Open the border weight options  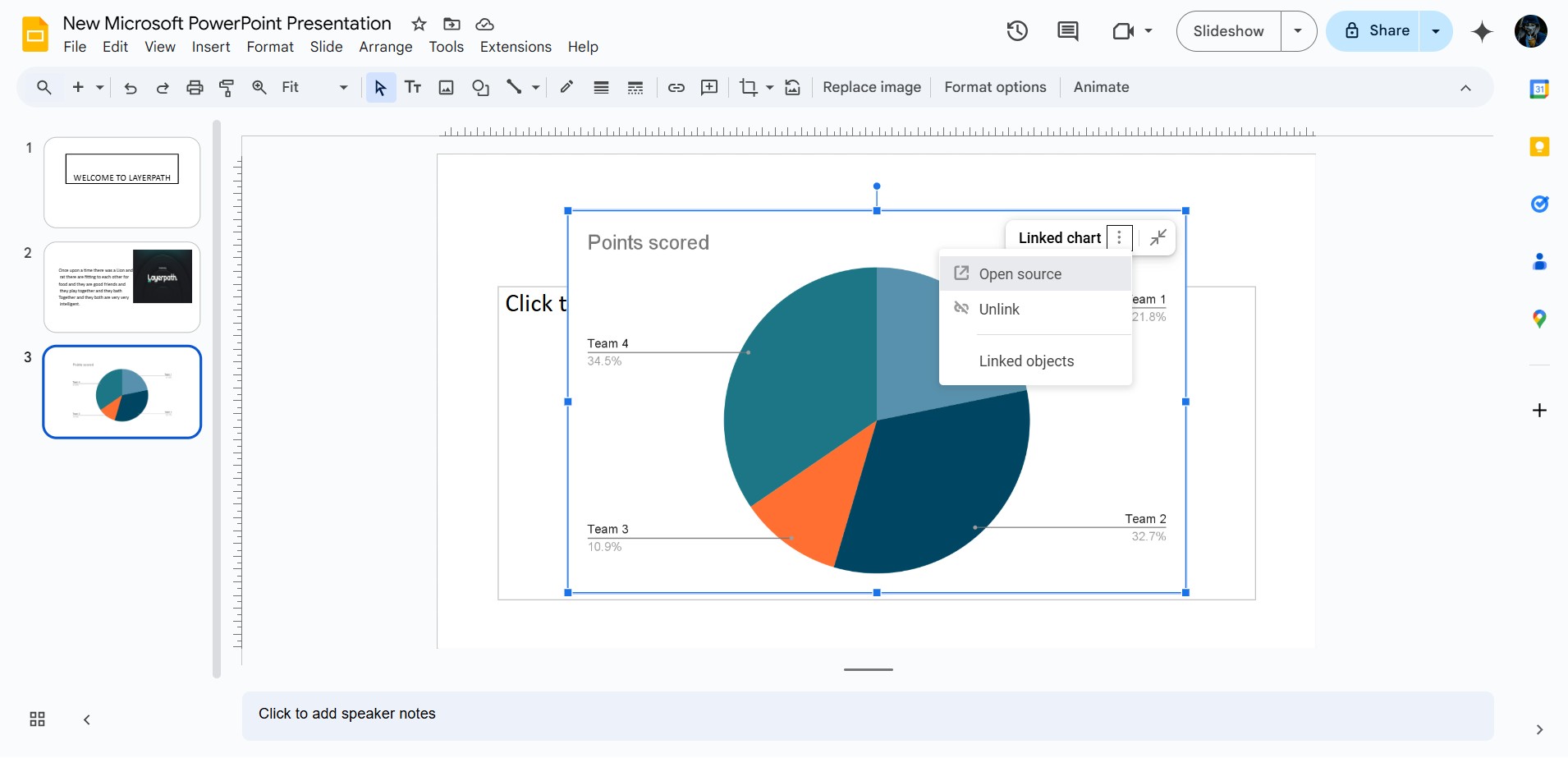pyautogui.click(x=601, y=87)
